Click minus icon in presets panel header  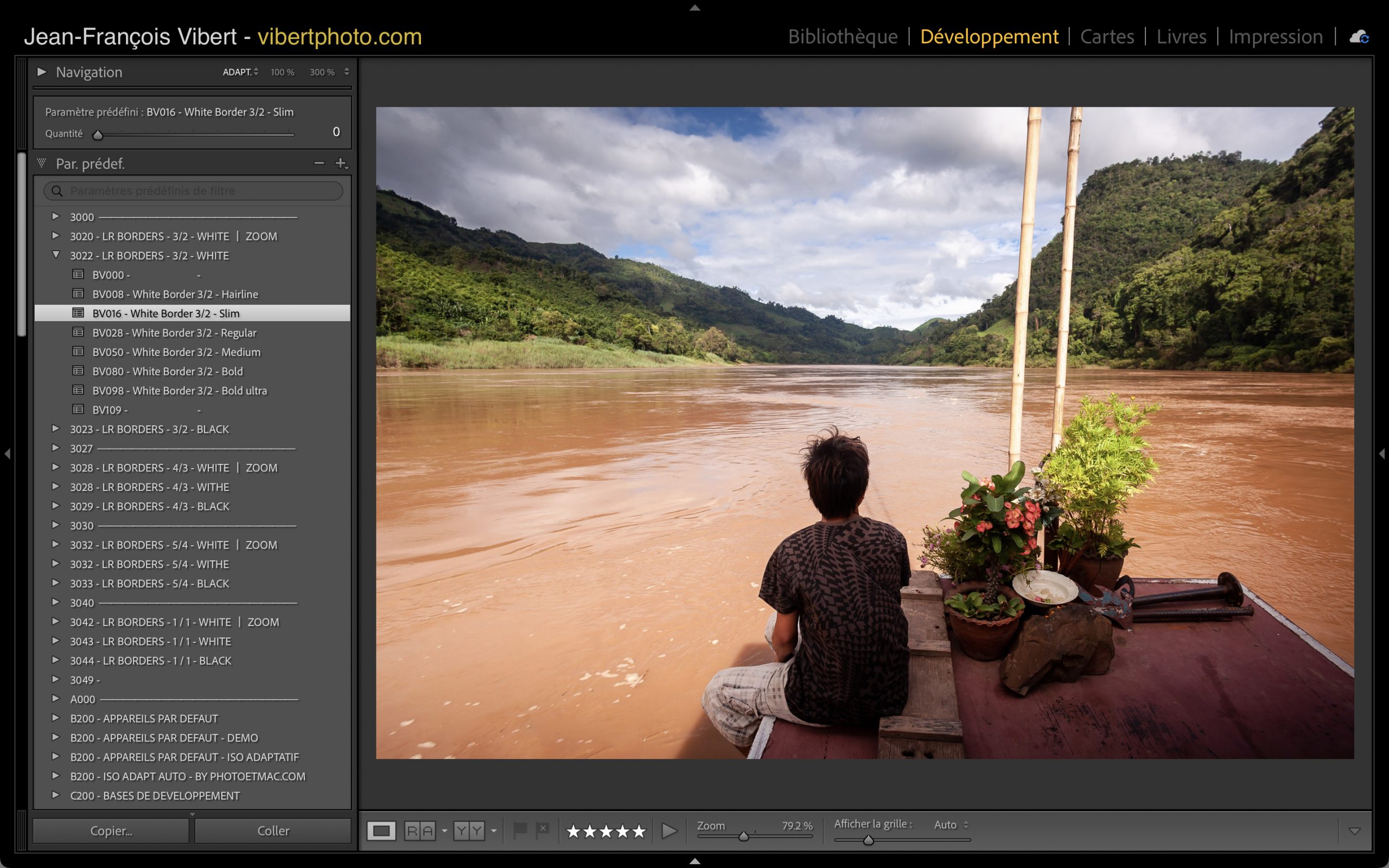(319, 163)
